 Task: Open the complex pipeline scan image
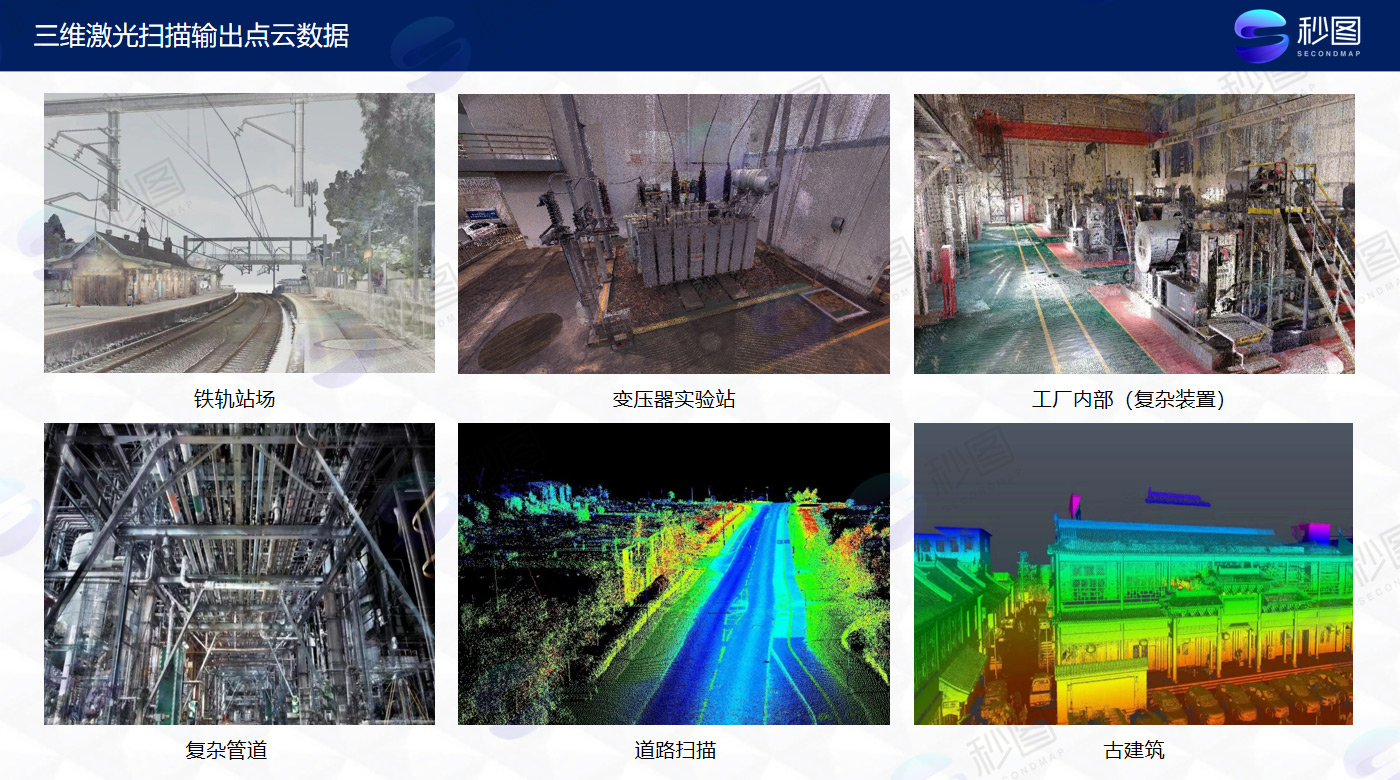(x=239, y=573)
